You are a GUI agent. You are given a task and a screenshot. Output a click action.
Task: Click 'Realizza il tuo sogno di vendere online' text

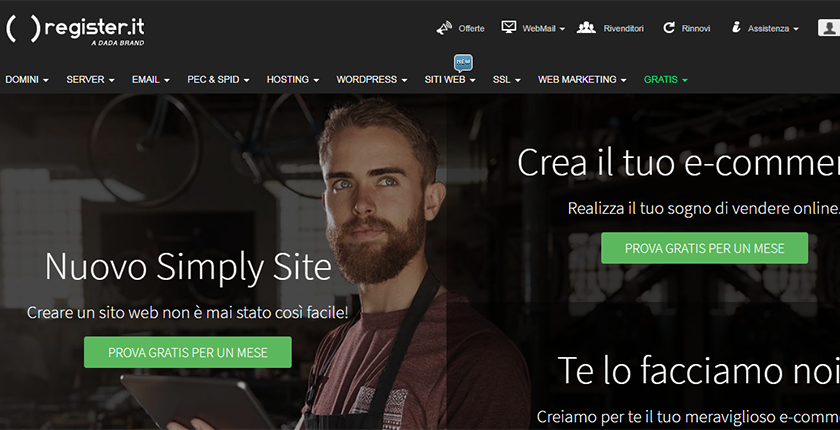702,208
